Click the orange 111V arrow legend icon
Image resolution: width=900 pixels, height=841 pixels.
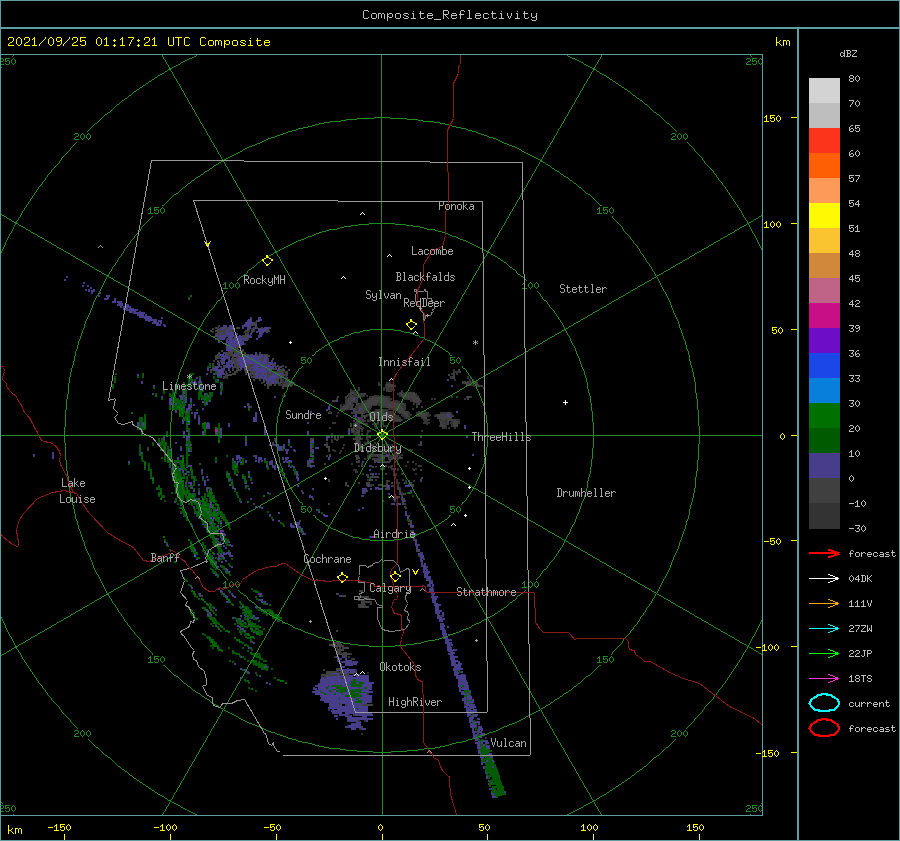click(824, 603)
